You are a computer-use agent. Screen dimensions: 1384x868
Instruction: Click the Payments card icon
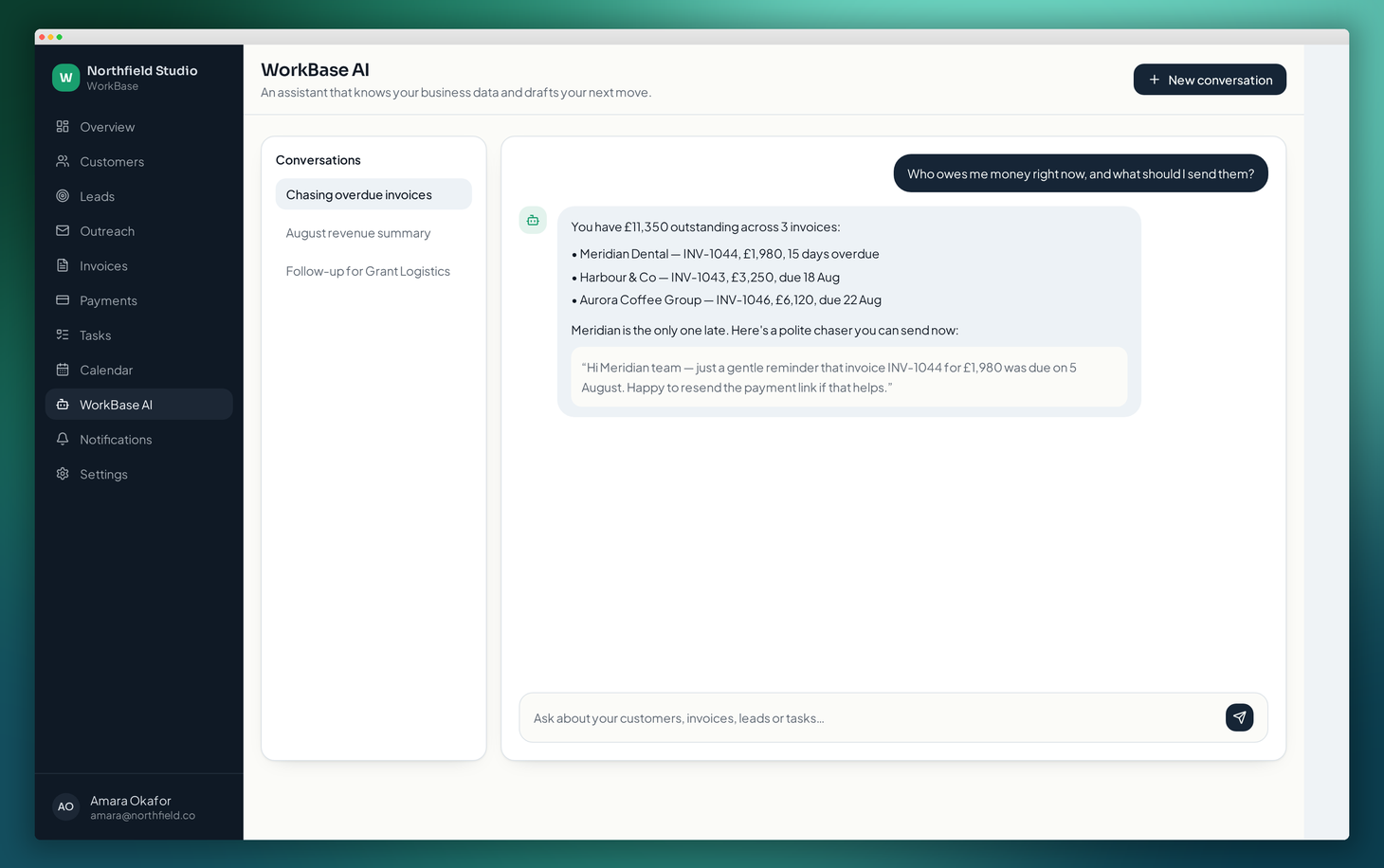coord(63,300)
